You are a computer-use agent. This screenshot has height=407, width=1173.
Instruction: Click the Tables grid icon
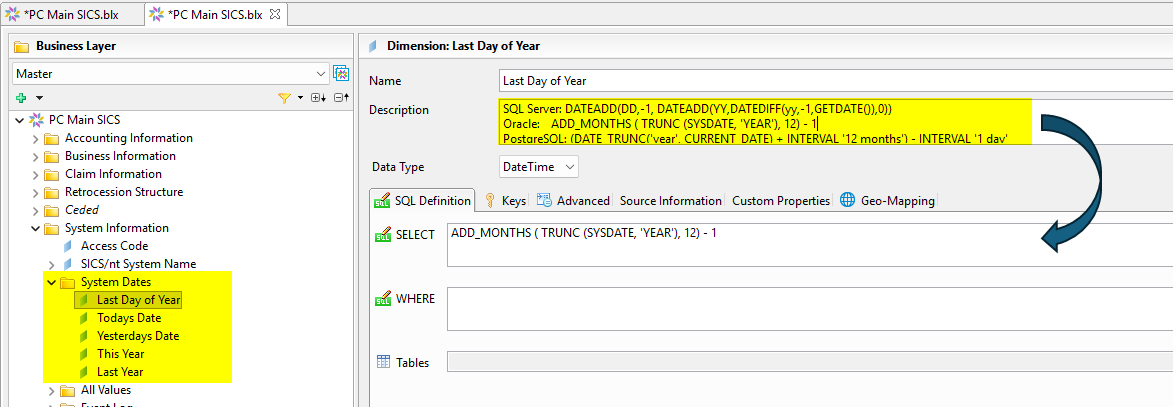[383, 362]
